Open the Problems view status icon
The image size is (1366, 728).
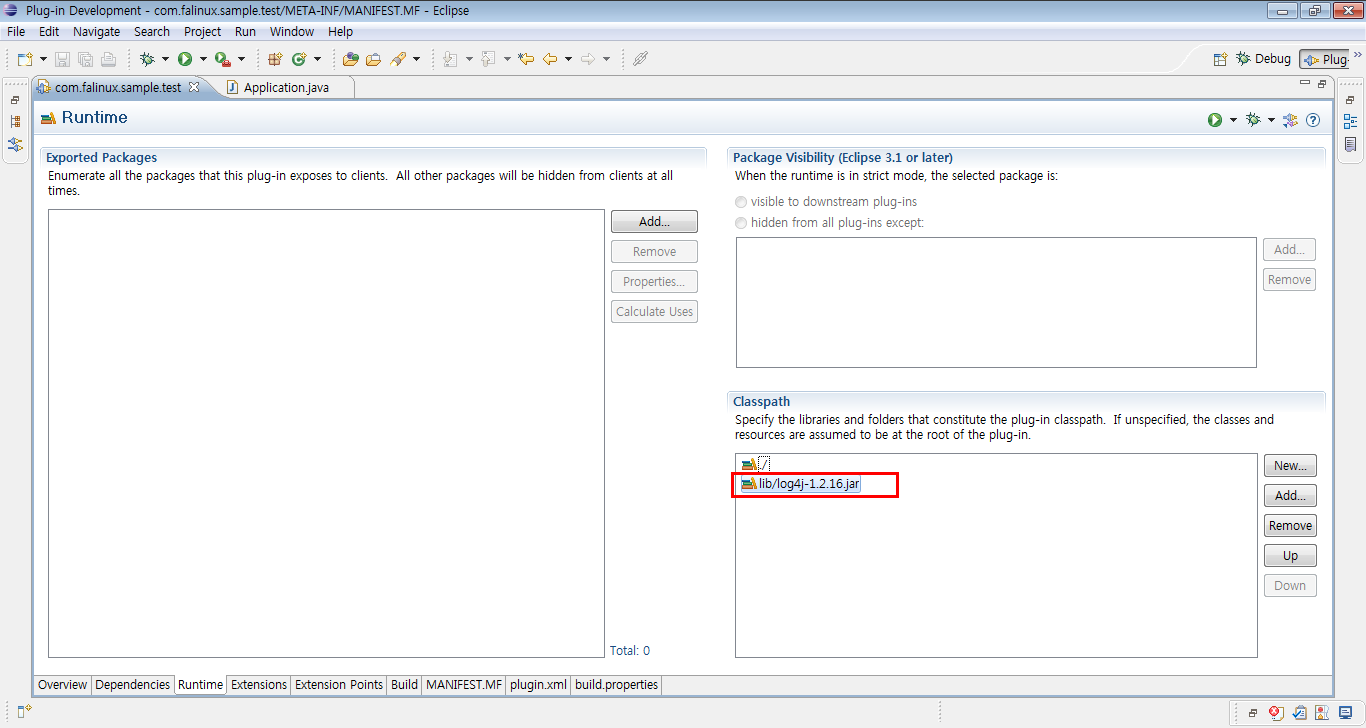[x=1322, y=712]
